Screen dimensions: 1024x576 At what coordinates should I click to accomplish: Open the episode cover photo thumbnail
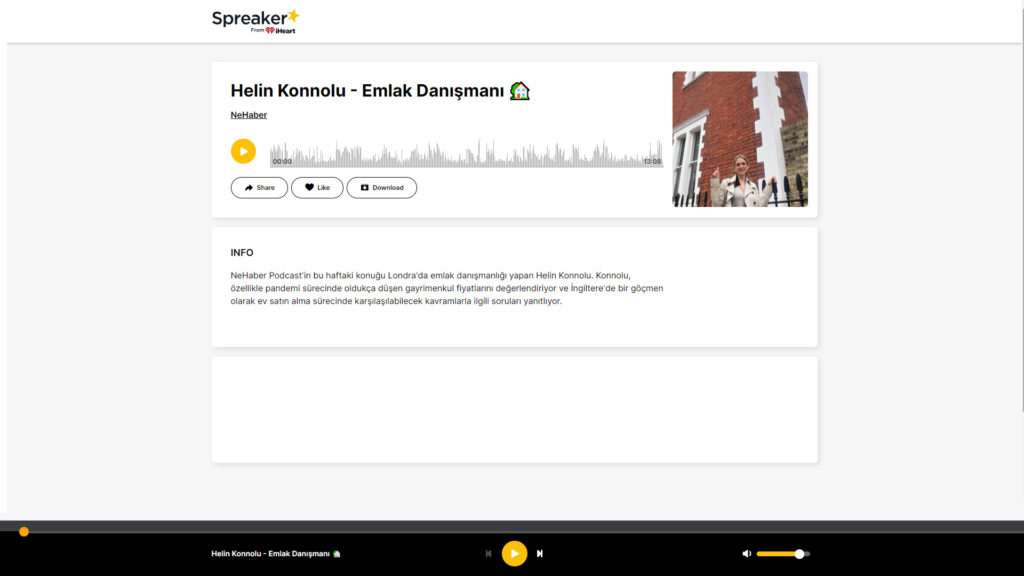point(740,139)
